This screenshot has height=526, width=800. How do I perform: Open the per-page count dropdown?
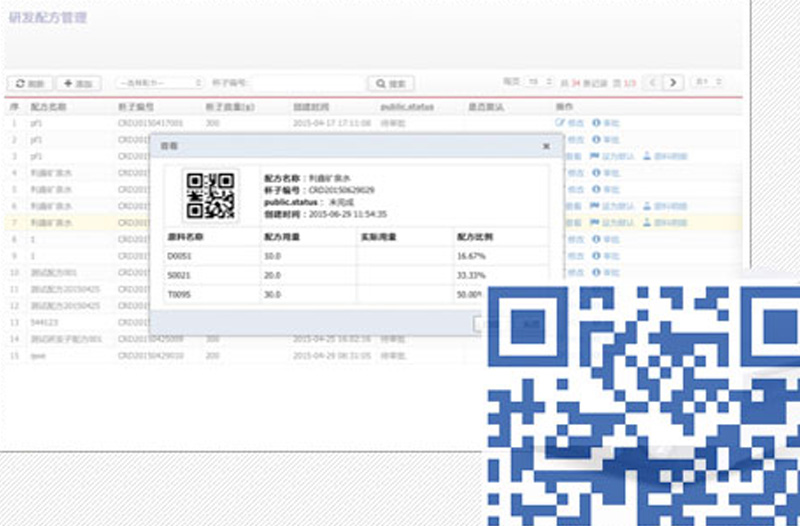point(539,82)
